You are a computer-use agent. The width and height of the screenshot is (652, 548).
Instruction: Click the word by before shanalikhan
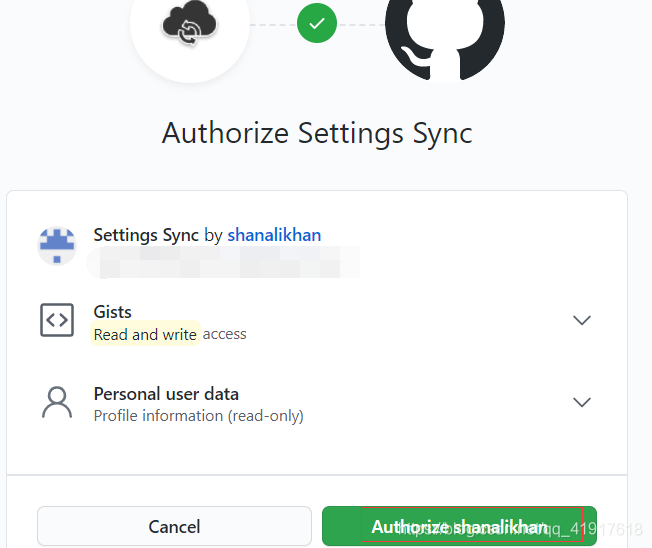coord(213,236)
